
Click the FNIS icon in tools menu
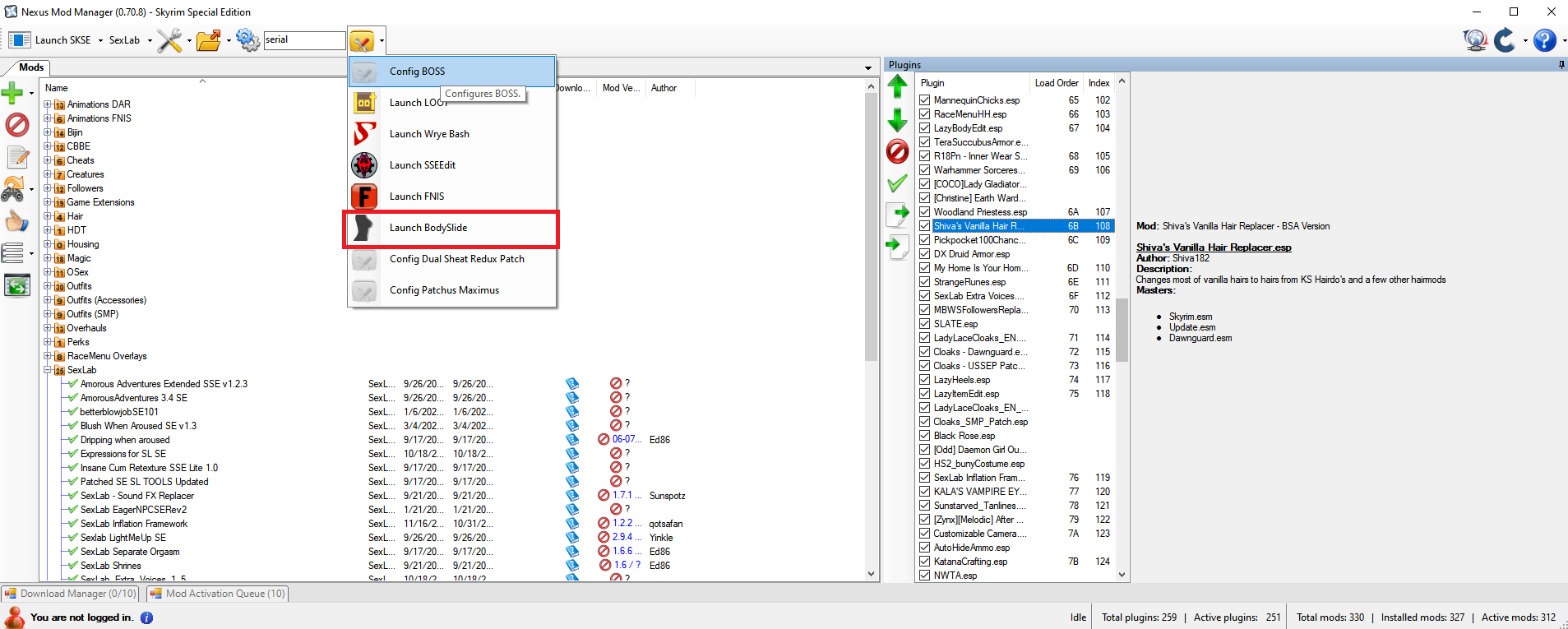[365, 197]
